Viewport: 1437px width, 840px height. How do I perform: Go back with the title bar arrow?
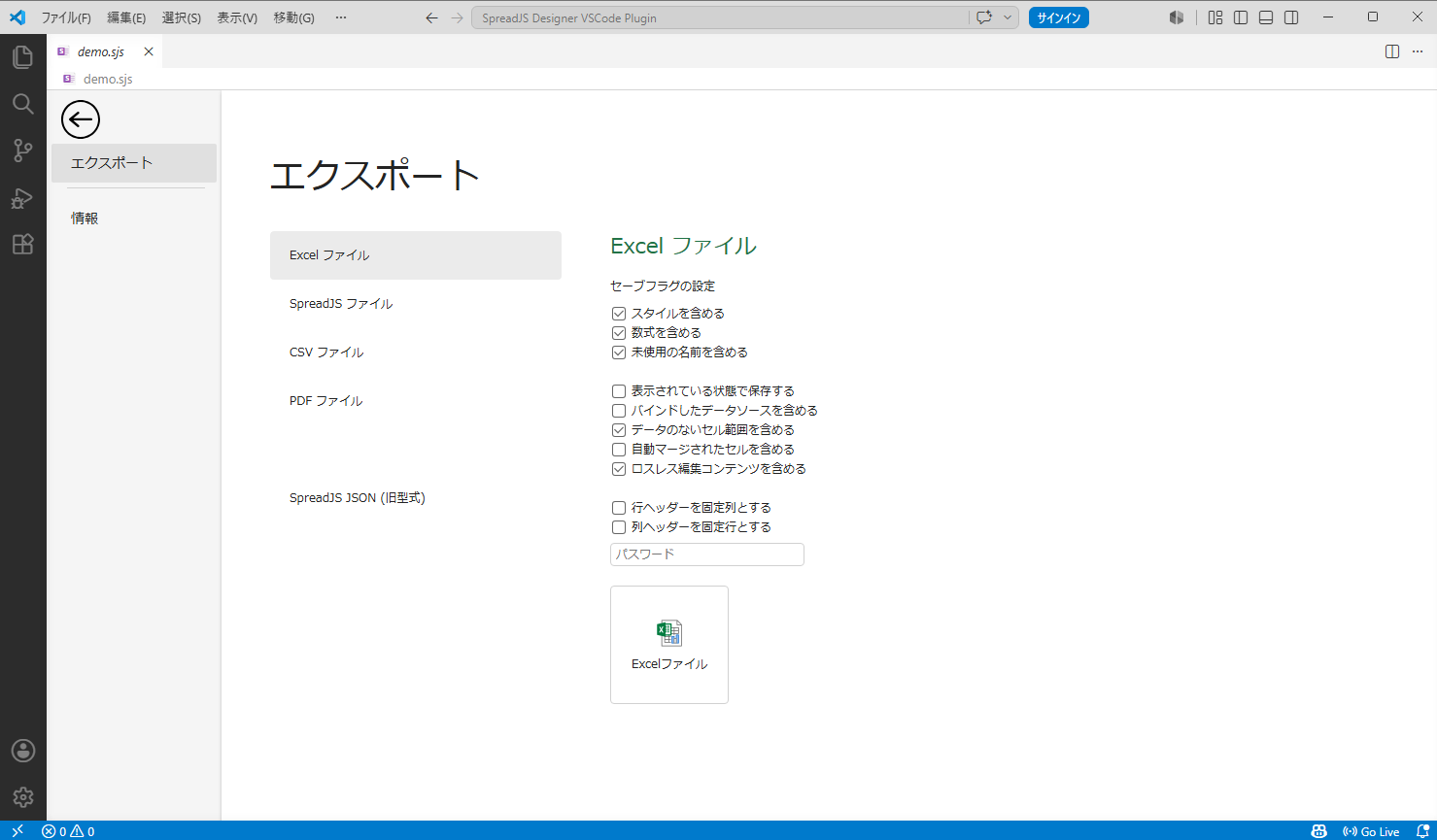432,17
